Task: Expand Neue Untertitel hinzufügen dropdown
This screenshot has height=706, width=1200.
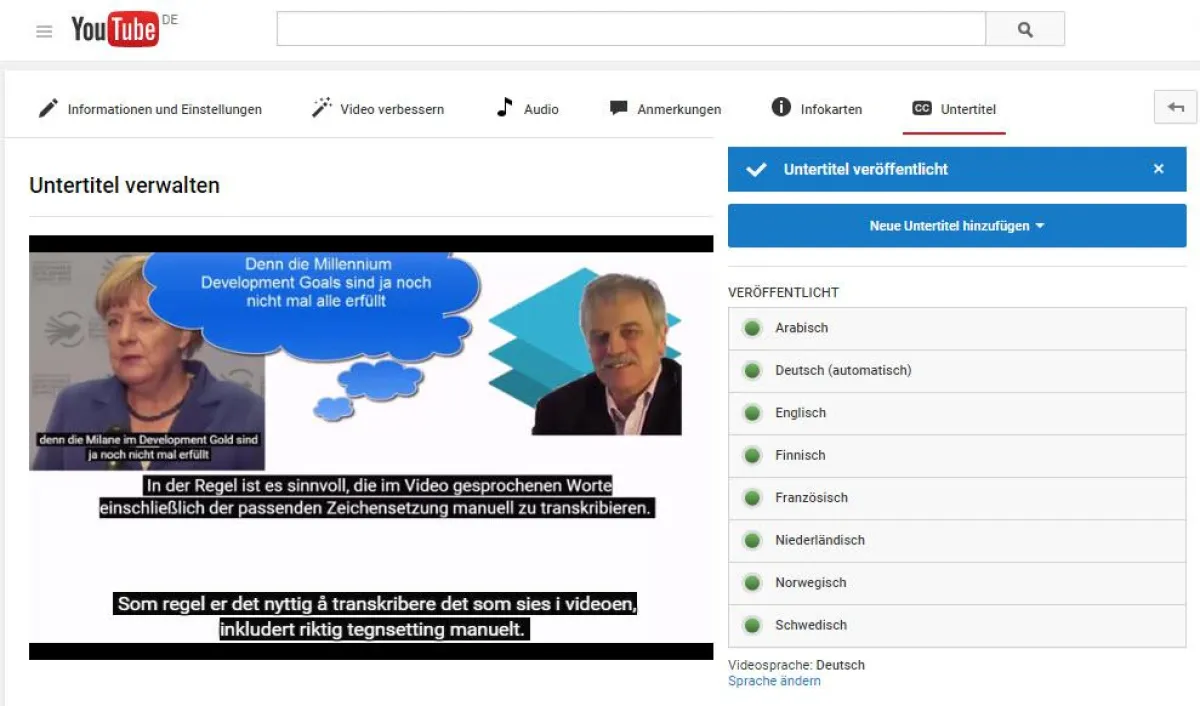Action: click(956, 226)
